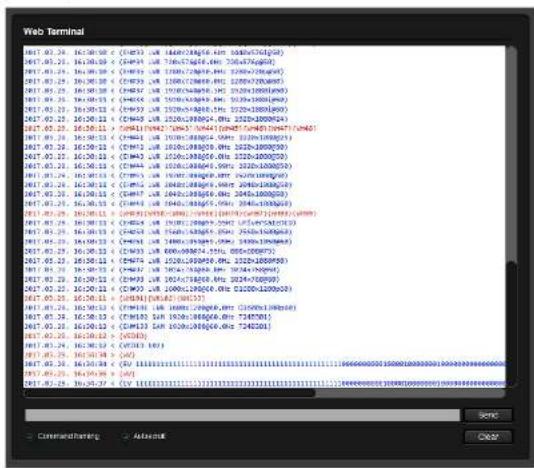
Task: Select the blue "(VIDEO" response line
Action: point(94,345)
